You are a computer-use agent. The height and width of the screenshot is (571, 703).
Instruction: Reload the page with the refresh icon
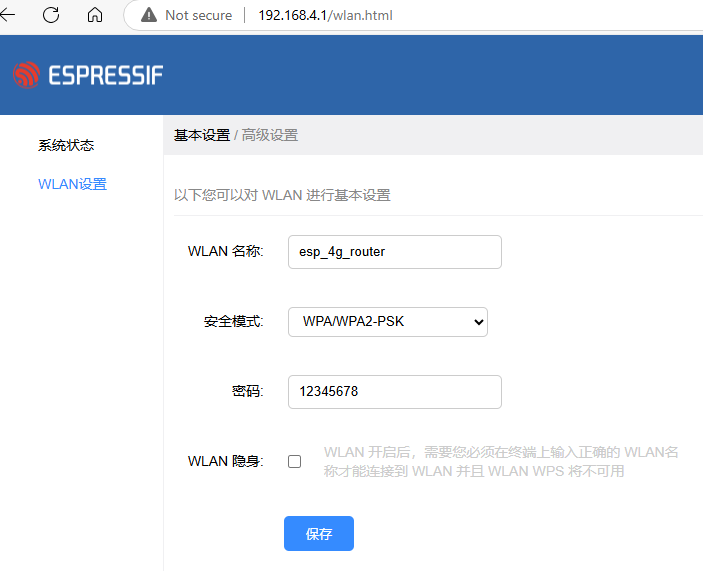coord(51,15)
